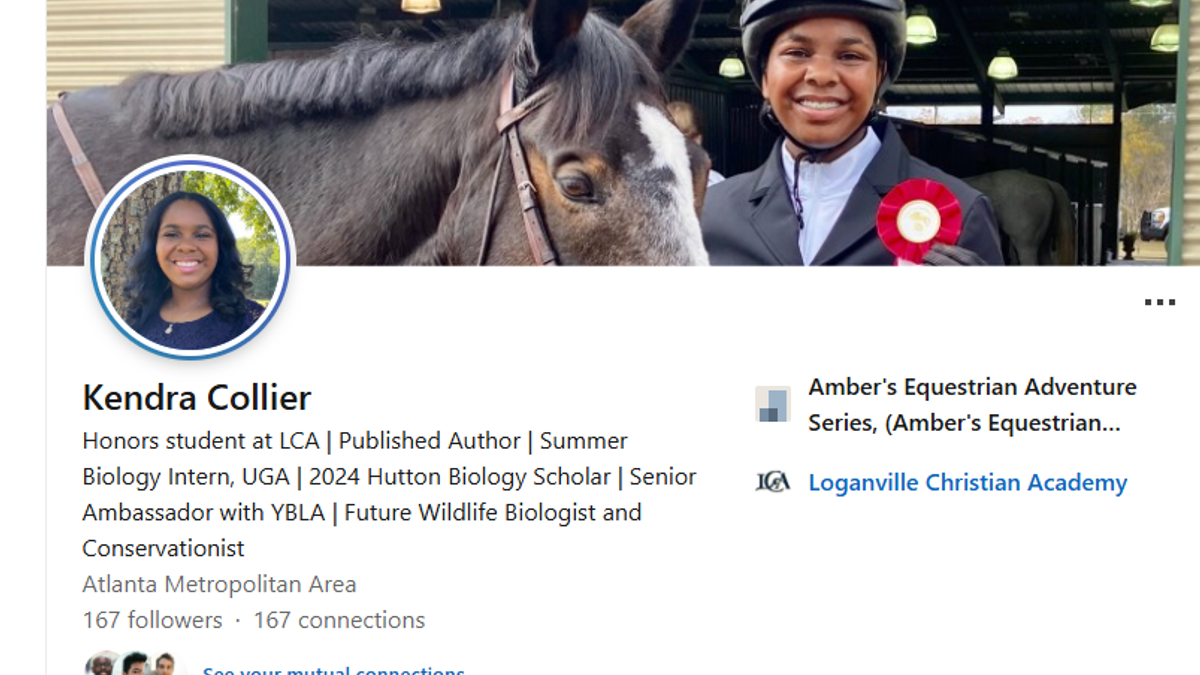The image size is (1200, 675).
Task: View Kendra Collier's circular profile photo
Action: 190,258
